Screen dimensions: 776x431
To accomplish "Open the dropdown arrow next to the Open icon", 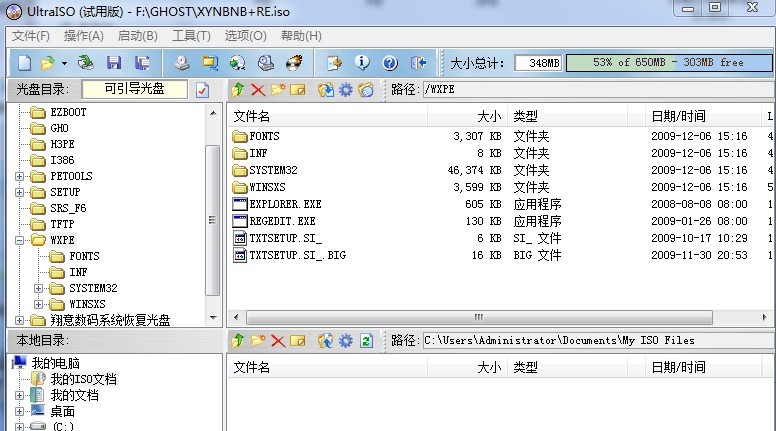I will pos(64,63).
